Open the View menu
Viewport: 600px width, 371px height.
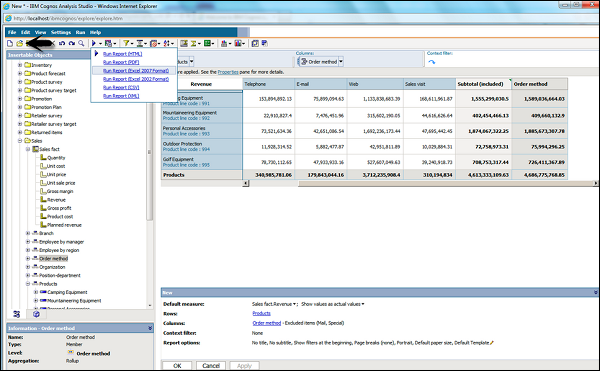click(40, 33)
